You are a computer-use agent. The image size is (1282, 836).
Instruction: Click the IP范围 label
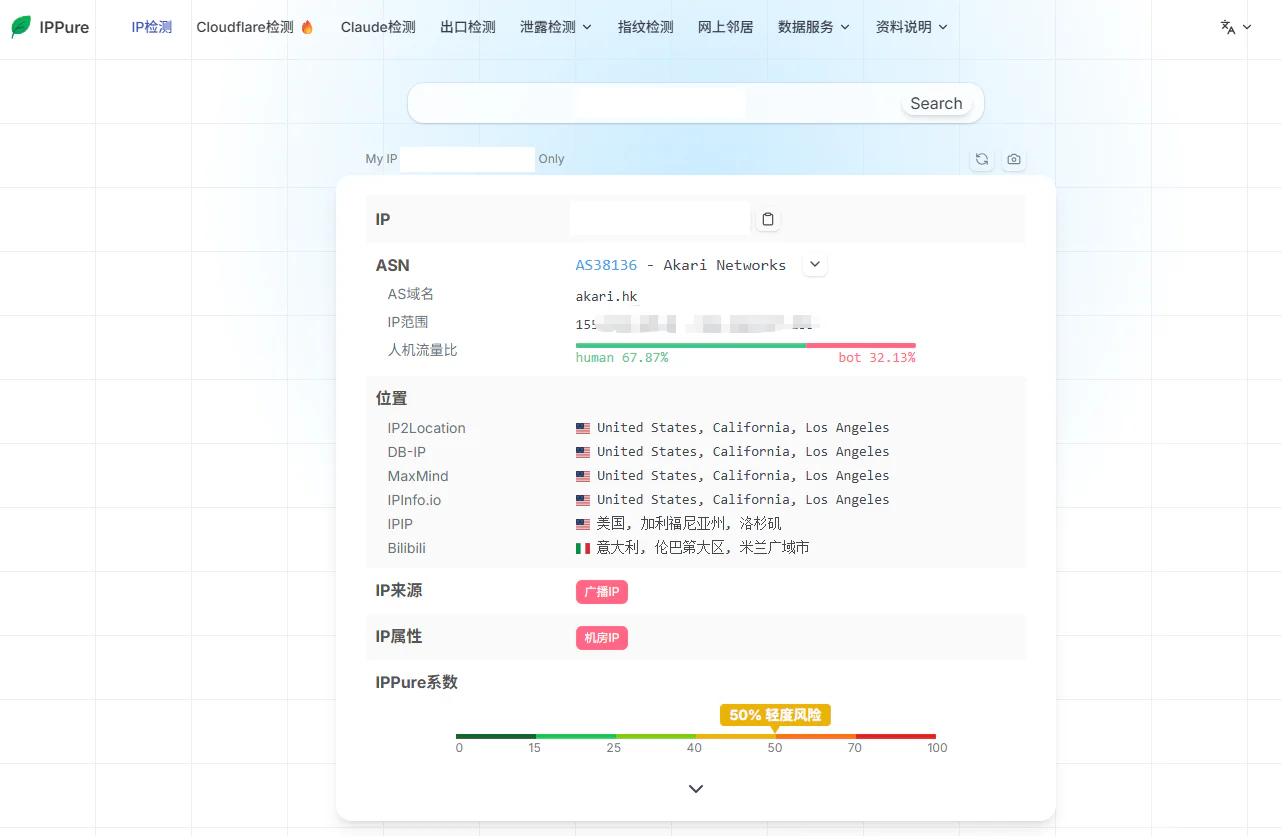(408, 322)
